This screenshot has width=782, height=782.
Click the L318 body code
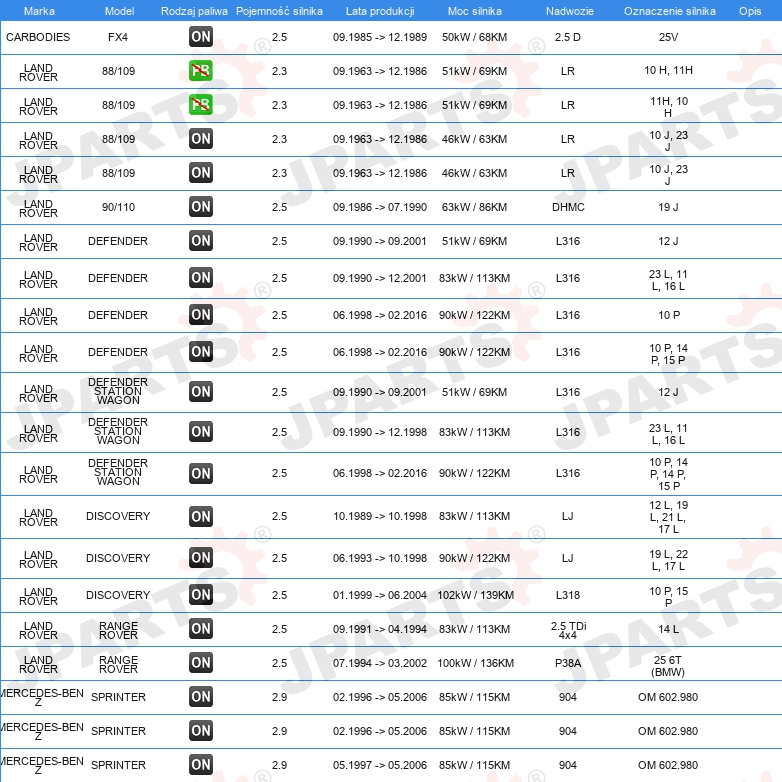click(x=568, y=595)
